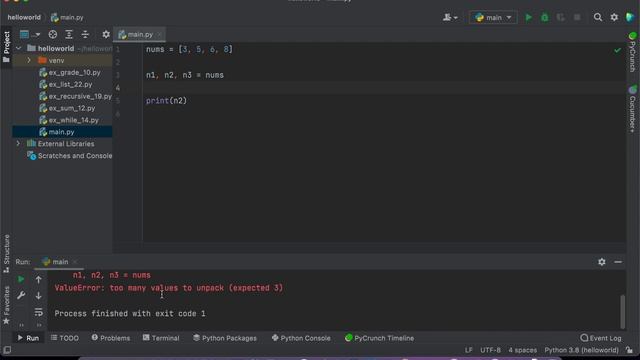Place cursor on print(n2) line
Screen dimensions: 640x360
167,101
